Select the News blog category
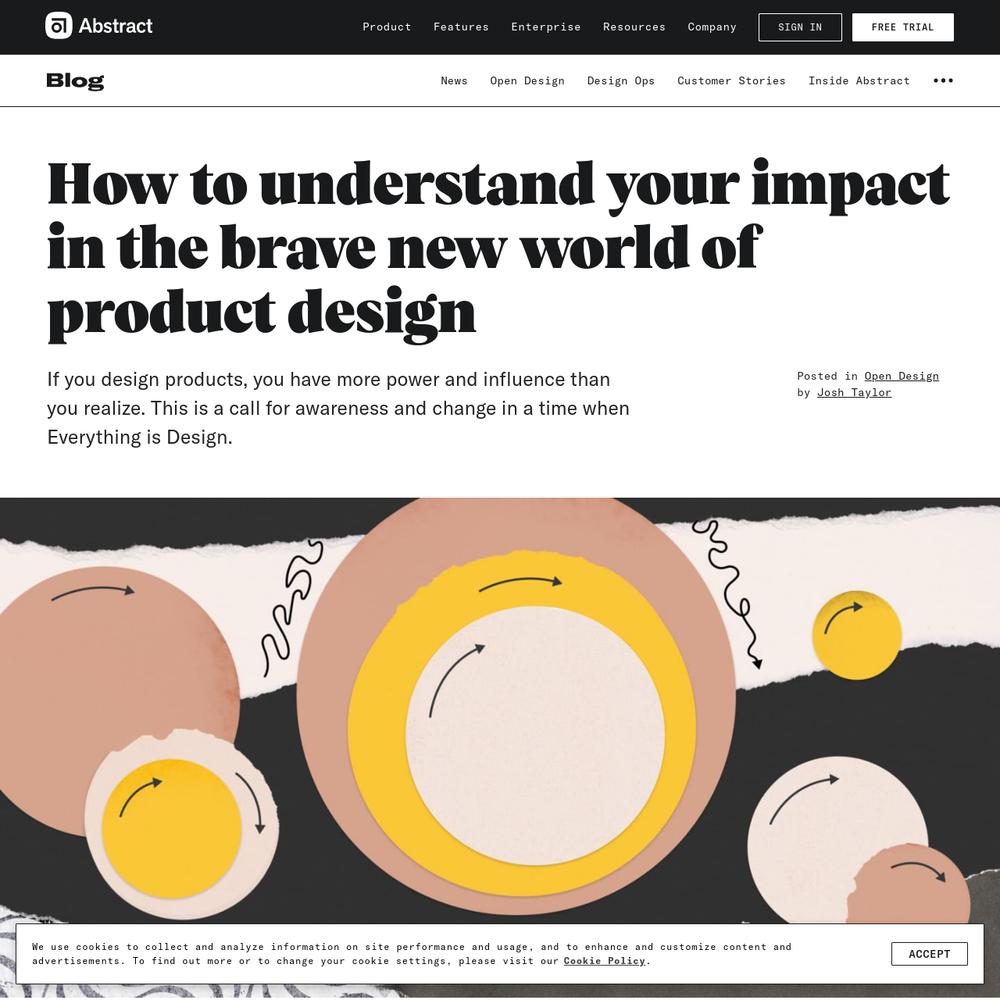 (454, 80)
